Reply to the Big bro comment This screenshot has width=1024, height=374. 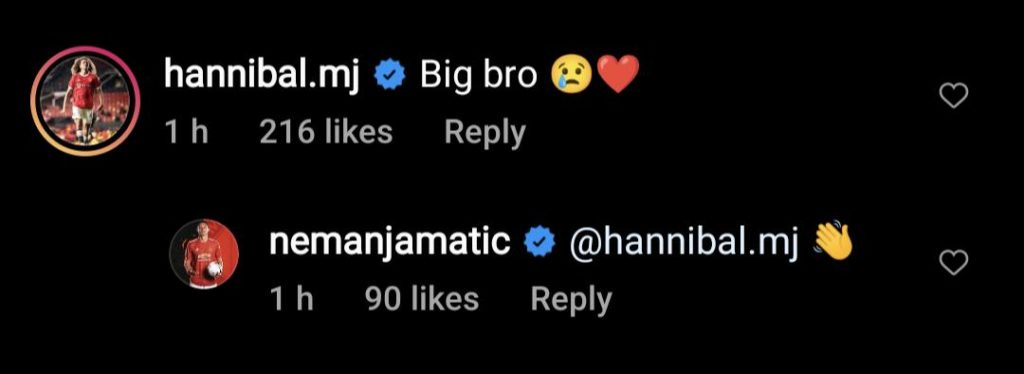485,133
